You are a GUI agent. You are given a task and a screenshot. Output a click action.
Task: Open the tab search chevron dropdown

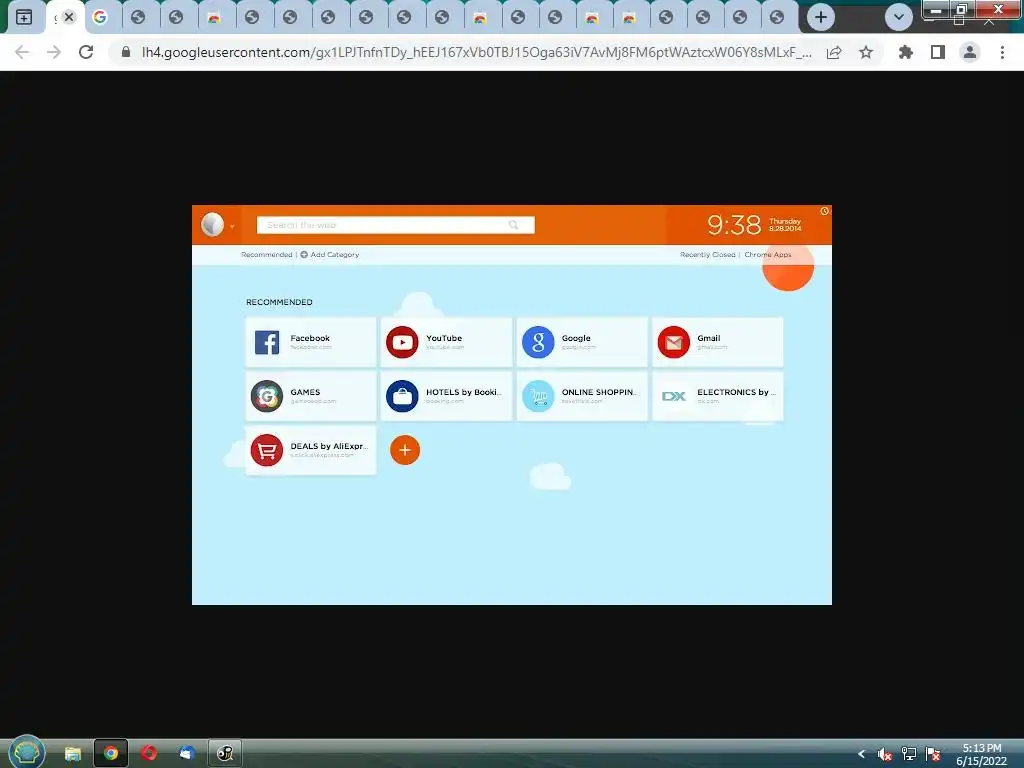899,17
